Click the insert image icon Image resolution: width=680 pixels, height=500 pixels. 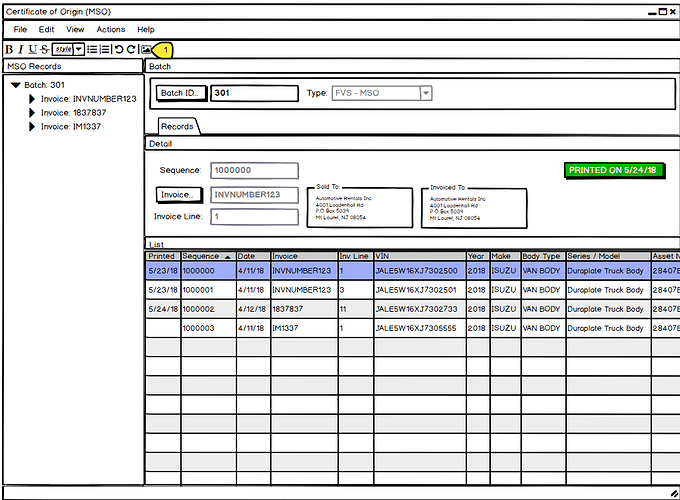point(146,49)
